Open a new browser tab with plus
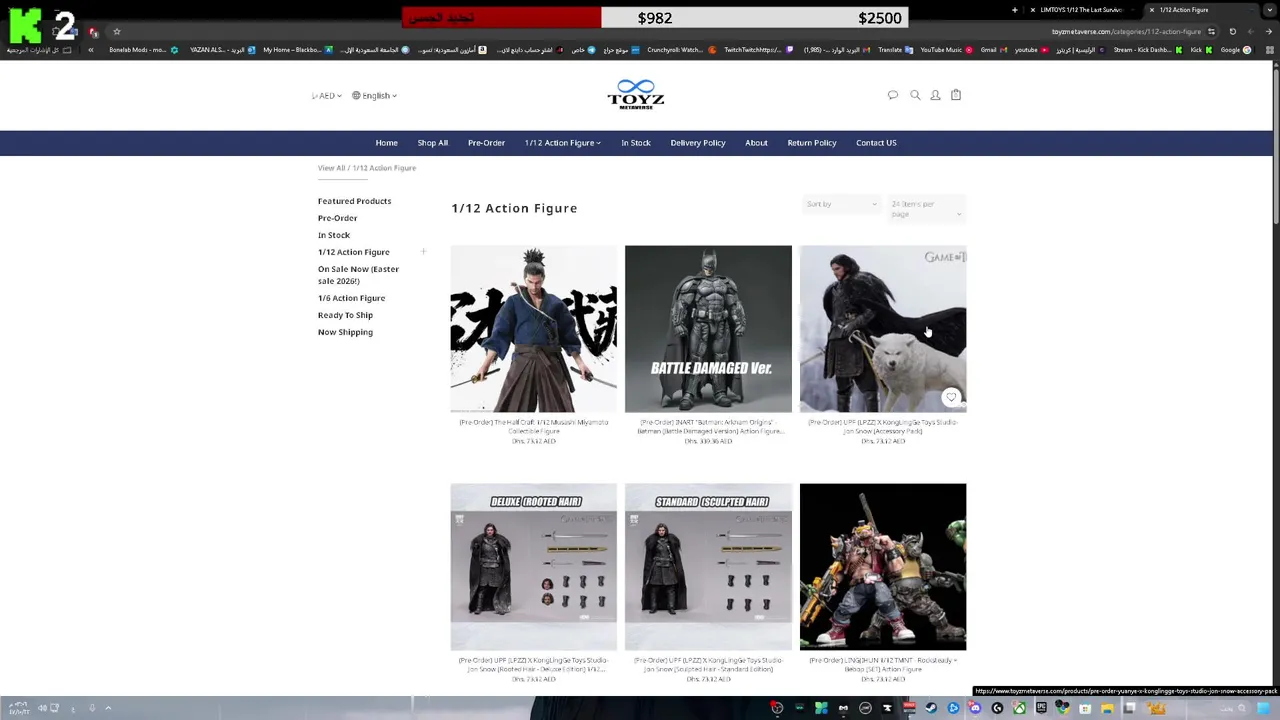 tap(1014, 10)
